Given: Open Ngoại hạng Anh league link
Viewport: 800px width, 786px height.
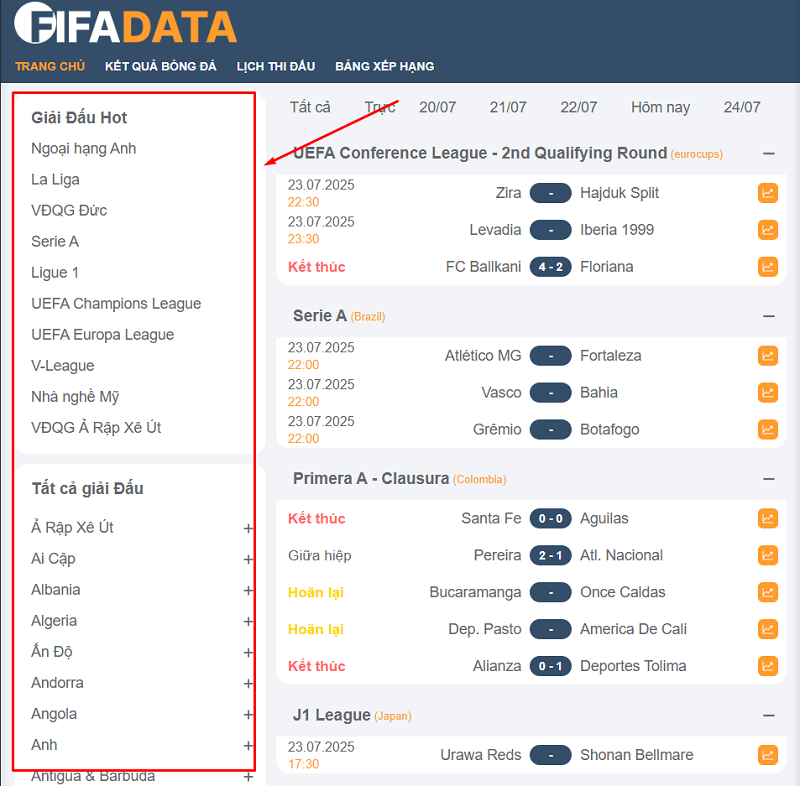Looking at the screenshot, I should [x=84, y=148].
